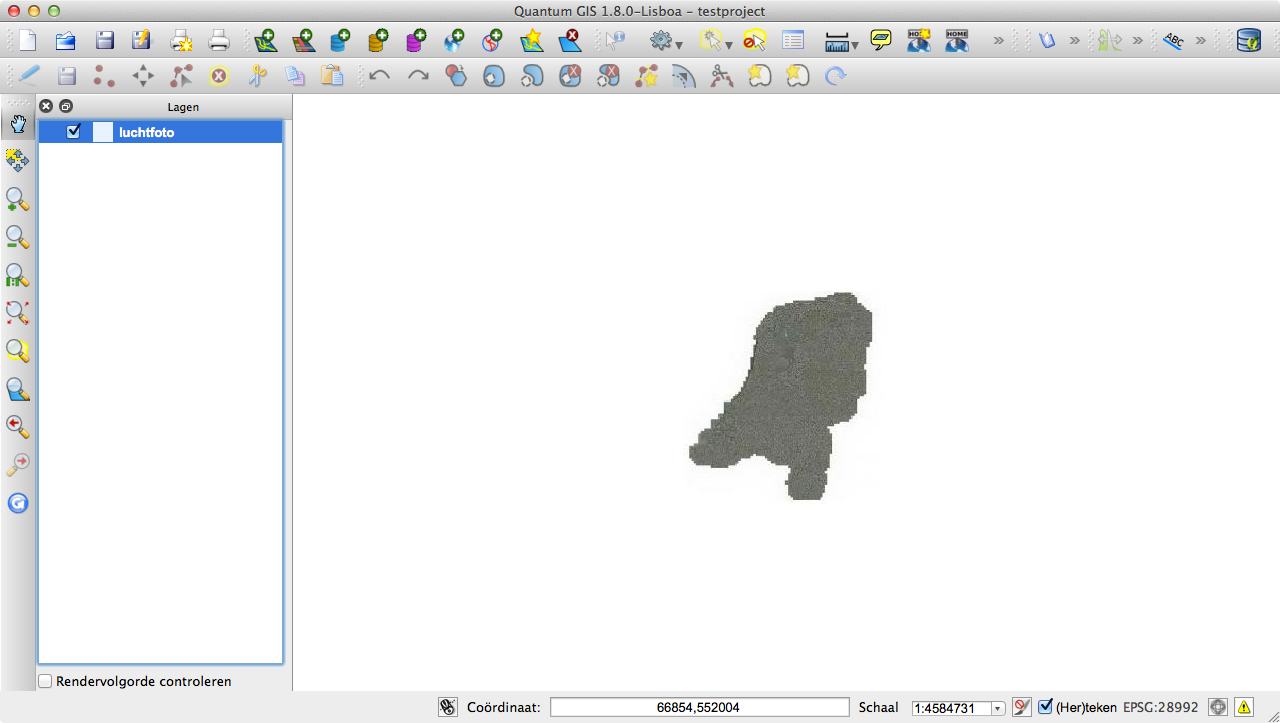Open the Schaal scale dropdown
1280x723 pixels.
pos(997,708)
